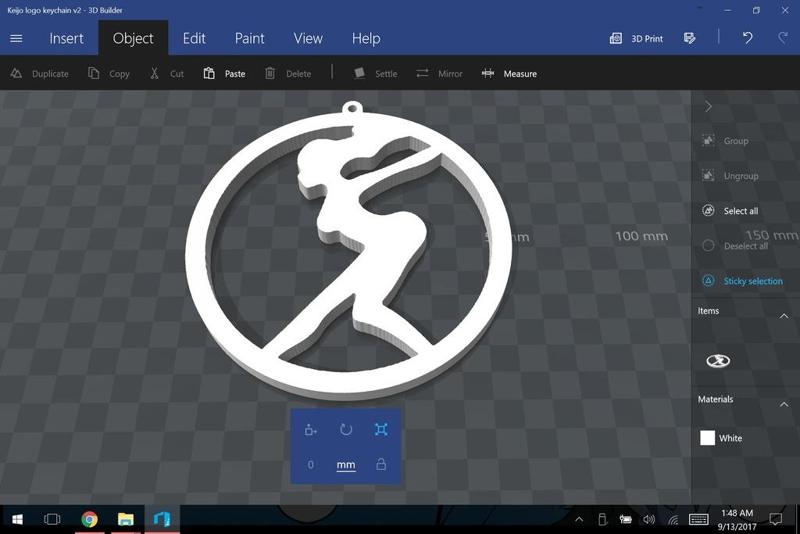
Task: Click the Paste icon in toolbar
Action: click(209, 74)
